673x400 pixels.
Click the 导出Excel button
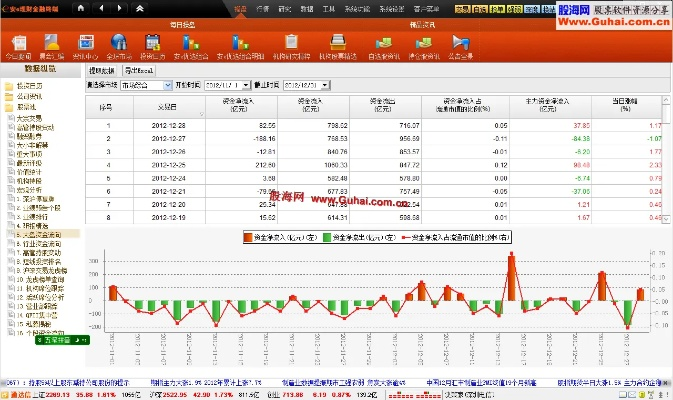coord(140,72)
